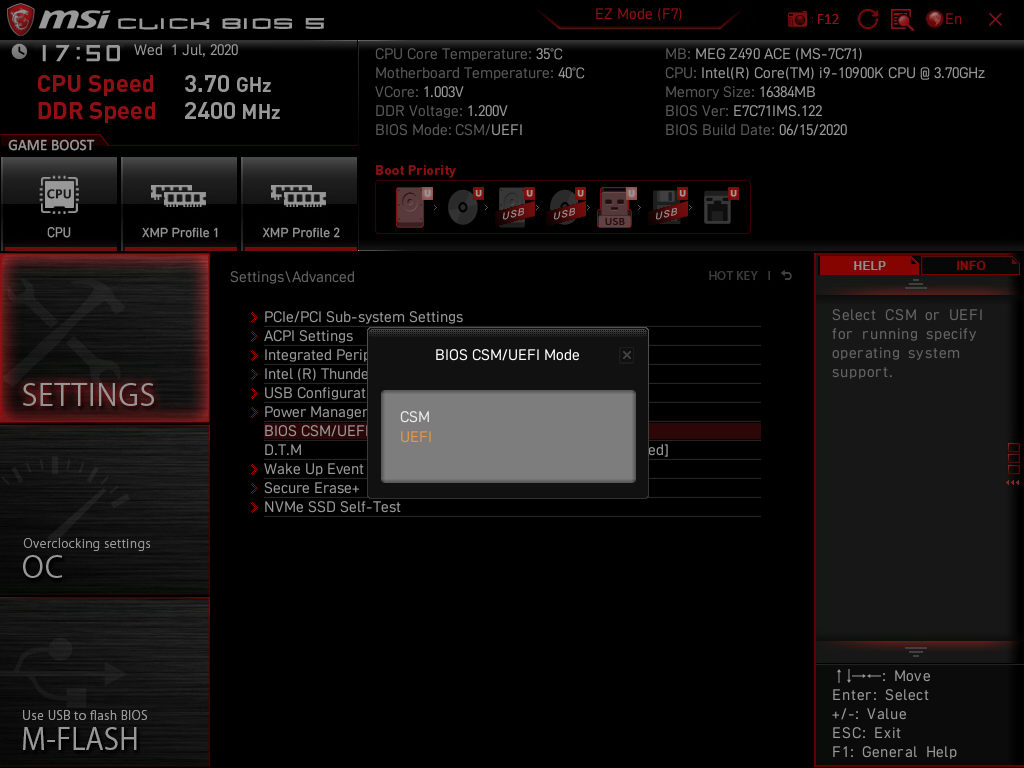Enable XMP Profile 1
The width and height of the screenshot is (1024, 768).
click(x=179, y=203)
